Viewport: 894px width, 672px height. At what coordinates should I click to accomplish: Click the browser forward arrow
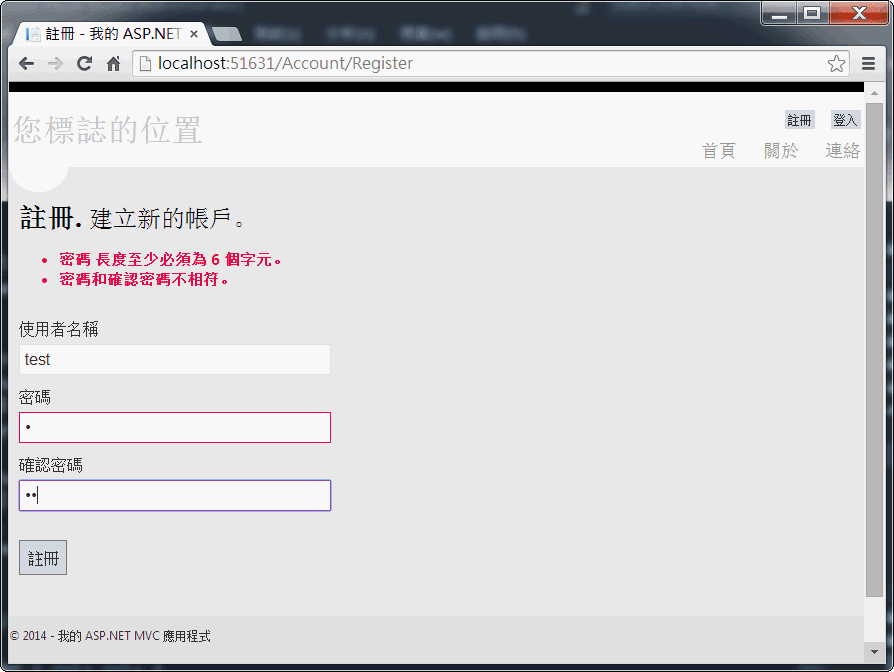point(55,63)
